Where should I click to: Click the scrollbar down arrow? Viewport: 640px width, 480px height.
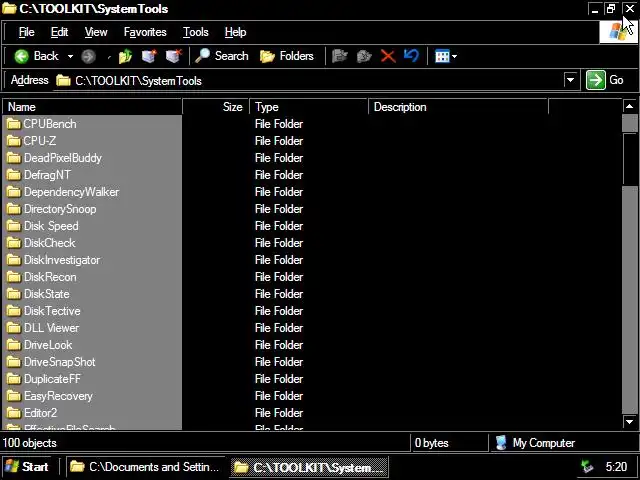click(x=629, y=422)
